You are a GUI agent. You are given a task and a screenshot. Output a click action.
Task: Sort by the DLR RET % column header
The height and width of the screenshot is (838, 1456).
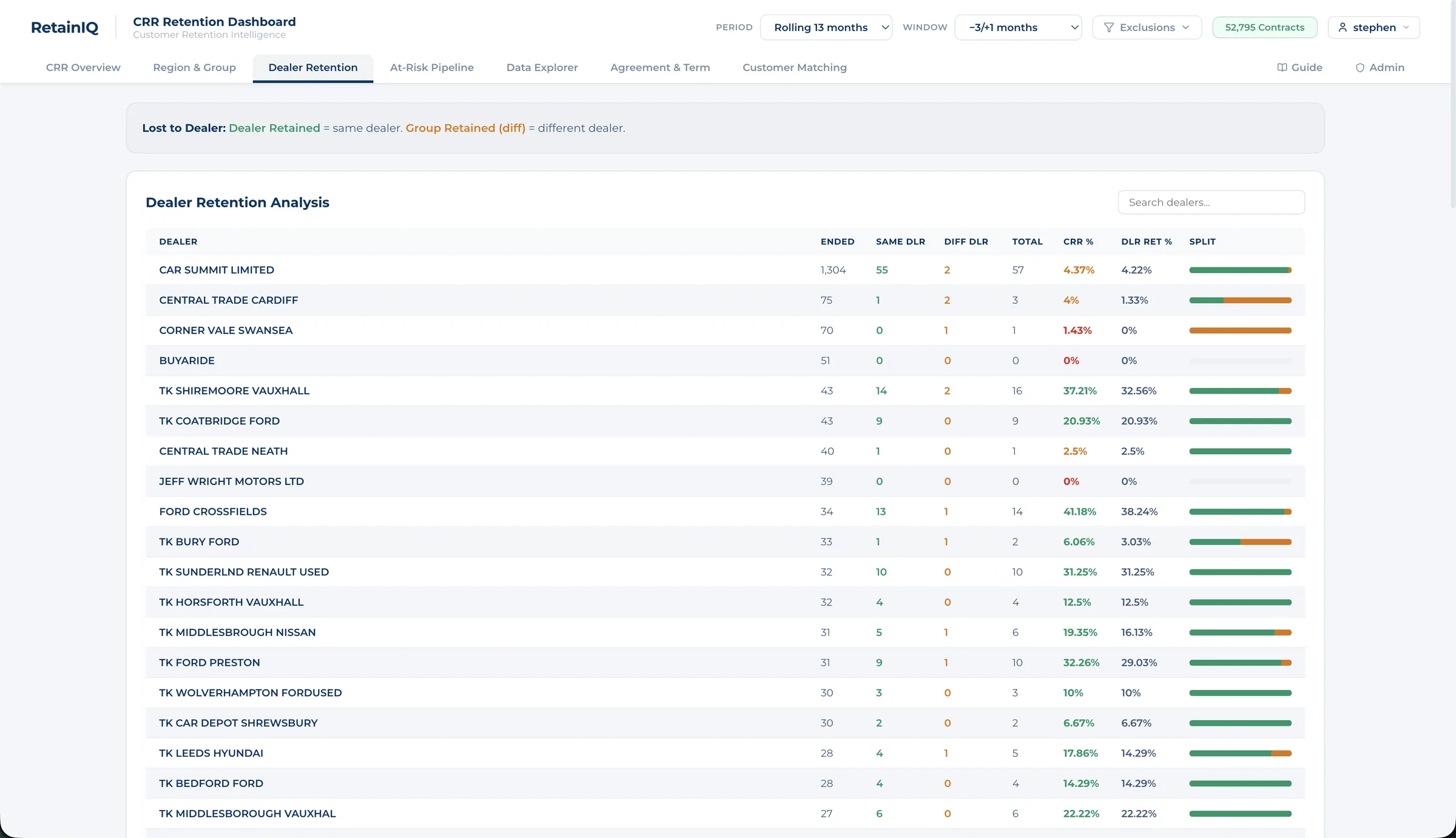[1146, 241]
